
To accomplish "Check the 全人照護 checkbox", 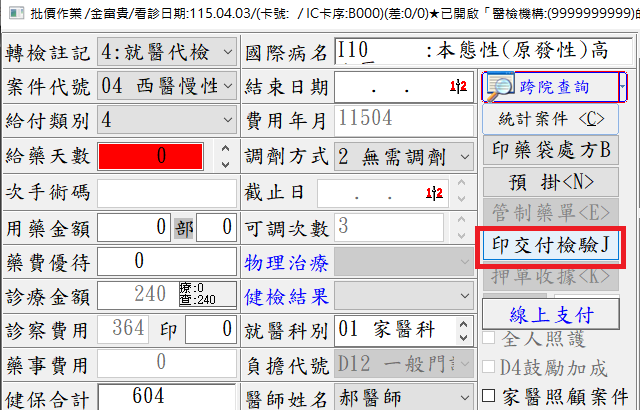I will 489,340.
